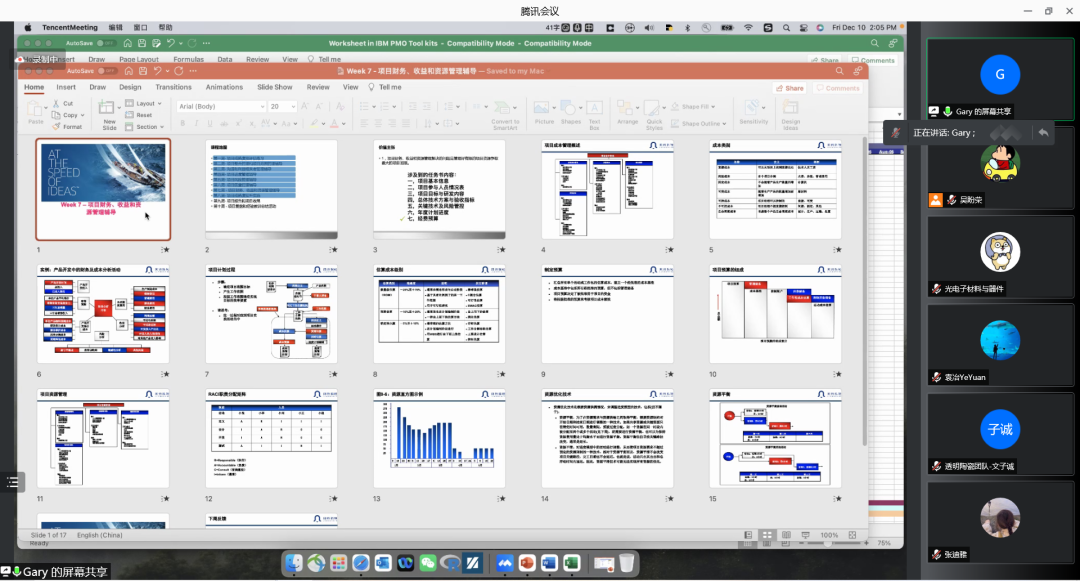Click save icon in Excel title bar
Viewport: 1080px width, 581px height.
pos(142,43)
